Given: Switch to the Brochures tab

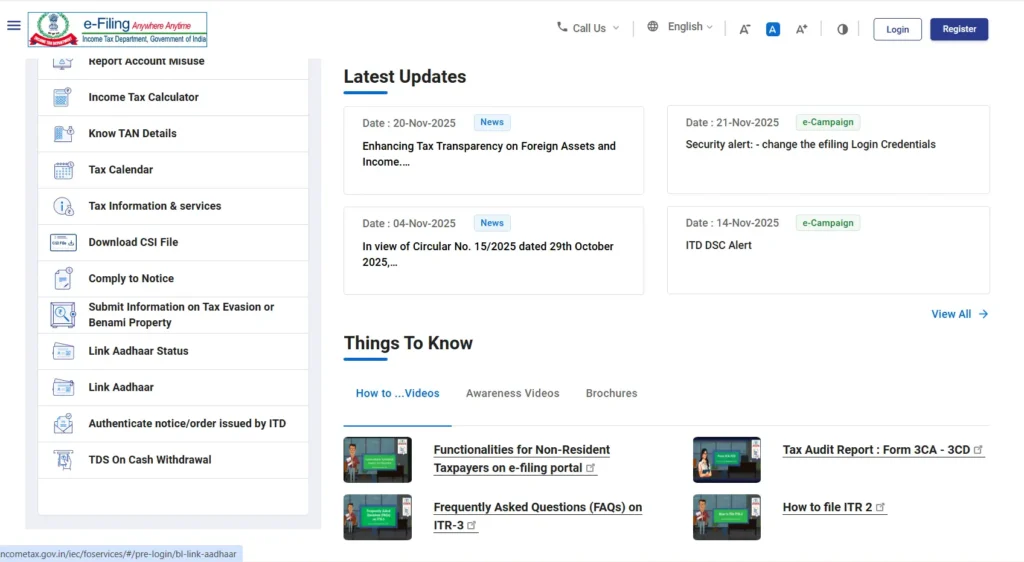Looking at the screenshot, I should click(x=611, y=393).
